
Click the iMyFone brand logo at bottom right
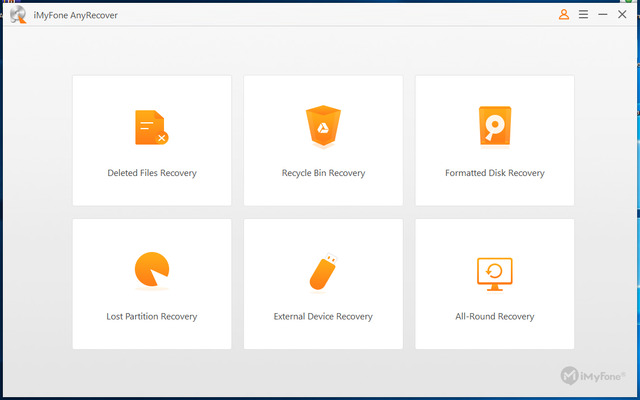click(595, 376)
